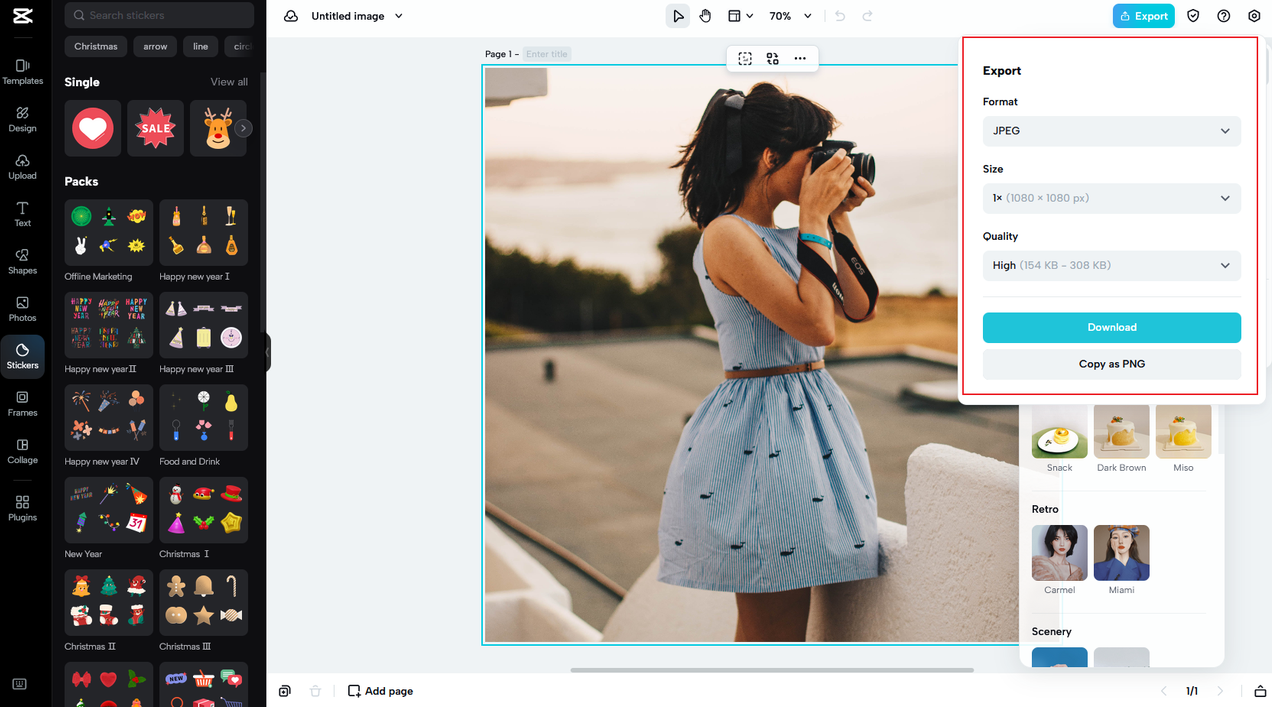Click the duplicate page icon

point(285,691)
